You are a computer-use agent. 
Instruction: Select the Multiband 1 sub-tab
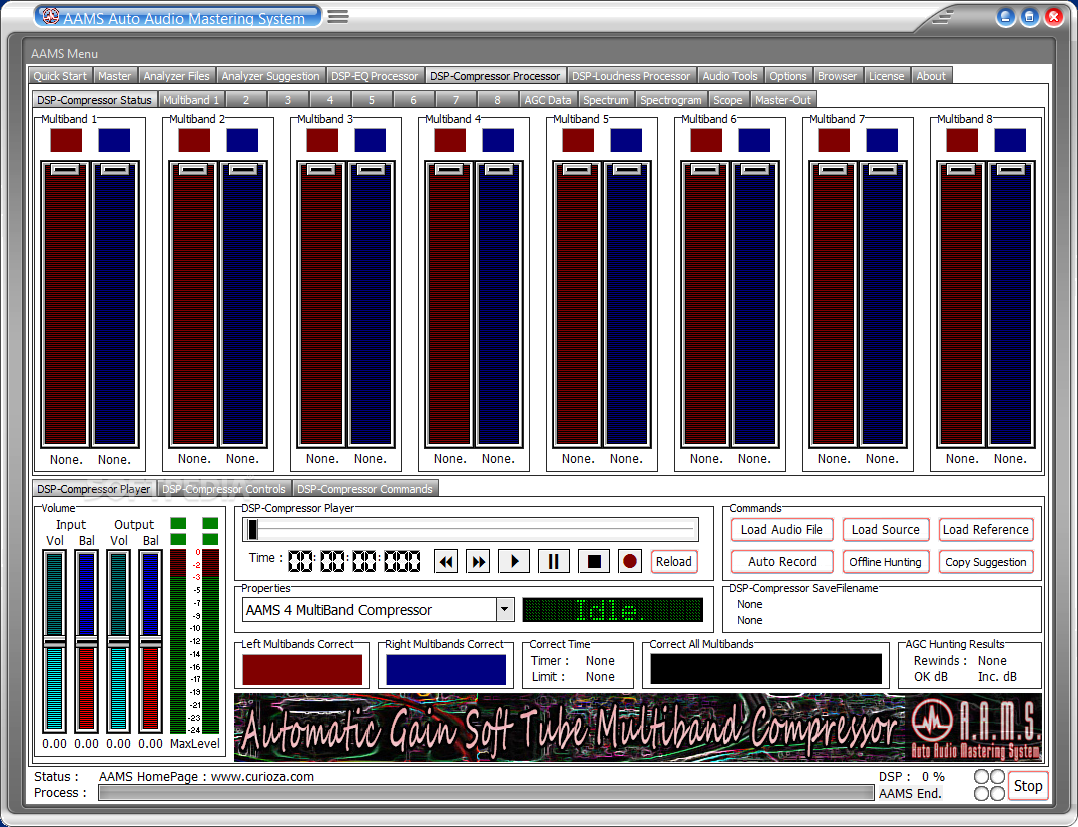(190, 100)
